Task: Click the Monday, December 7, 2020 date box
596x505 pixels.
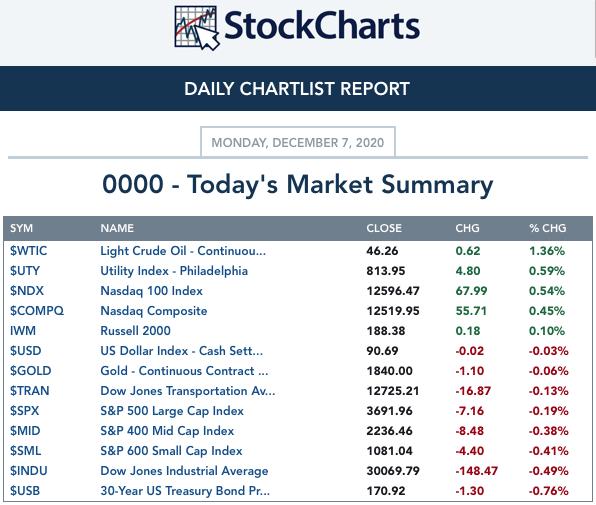Action: point(298,142)
